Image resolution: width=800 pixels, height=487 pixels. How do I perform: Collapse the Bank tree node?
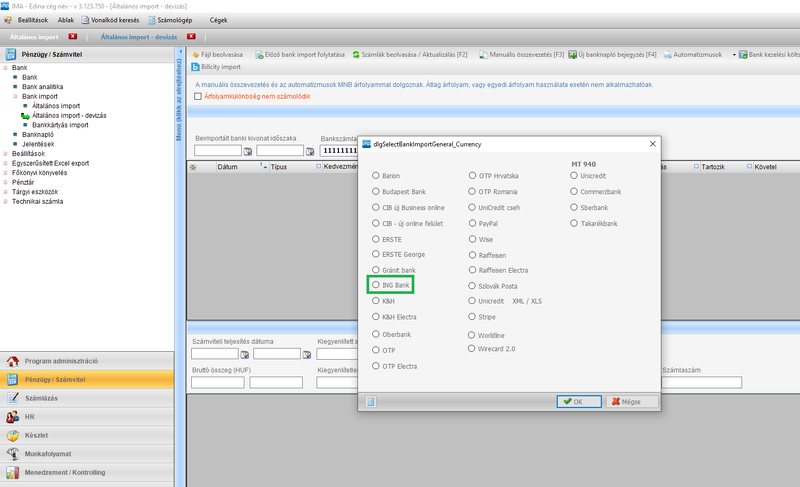5,67
